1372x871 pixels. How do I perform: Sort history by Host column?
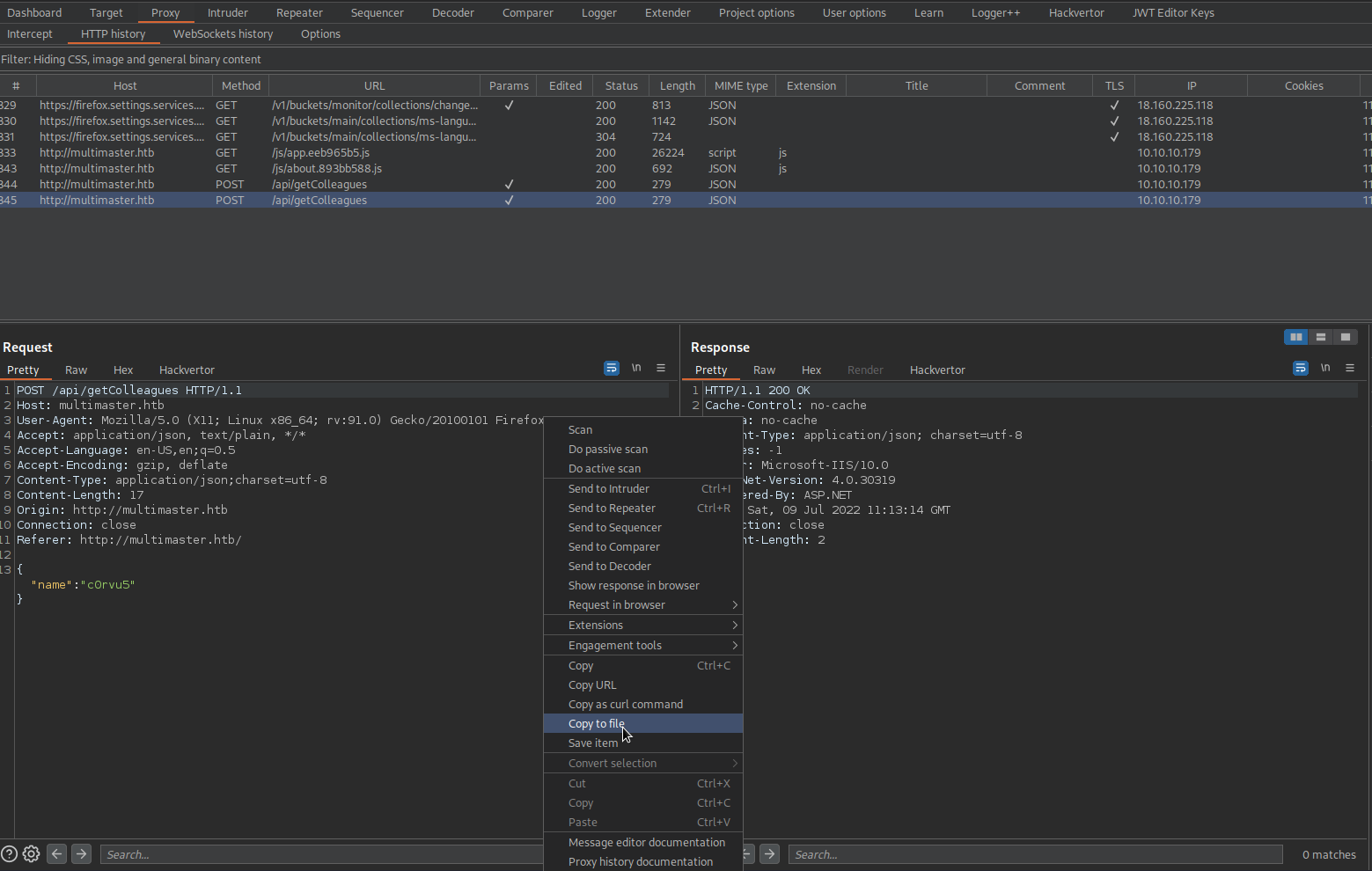pyautogui.click(x=125, y=85)
